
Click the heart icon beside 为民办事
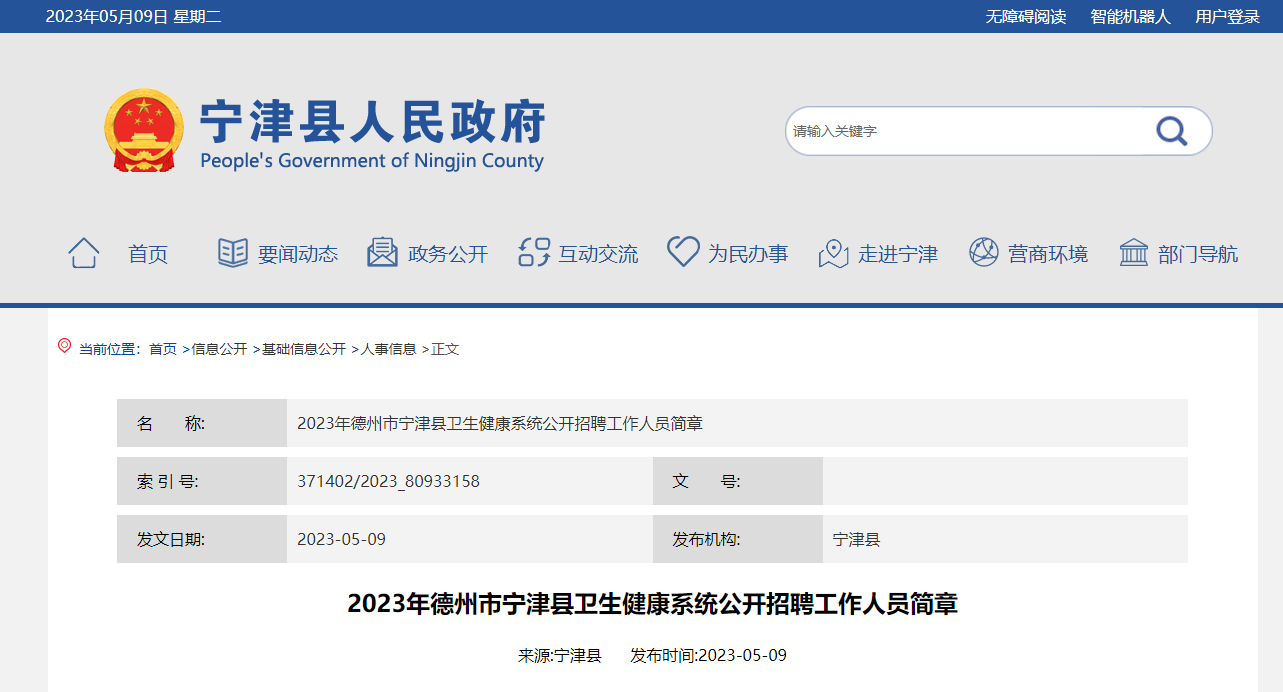pyautogui.click(x=683, y=252)
